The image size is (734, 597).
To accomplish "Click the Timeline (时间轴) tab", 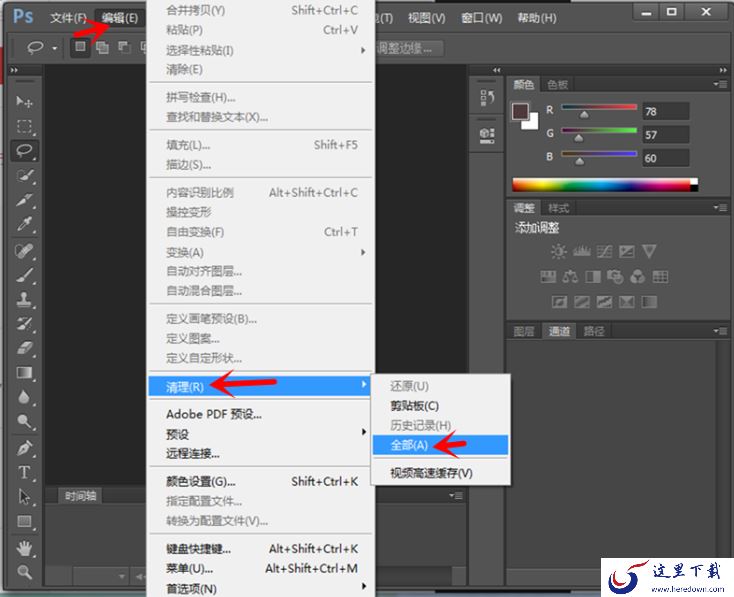I will click(81, 496).
